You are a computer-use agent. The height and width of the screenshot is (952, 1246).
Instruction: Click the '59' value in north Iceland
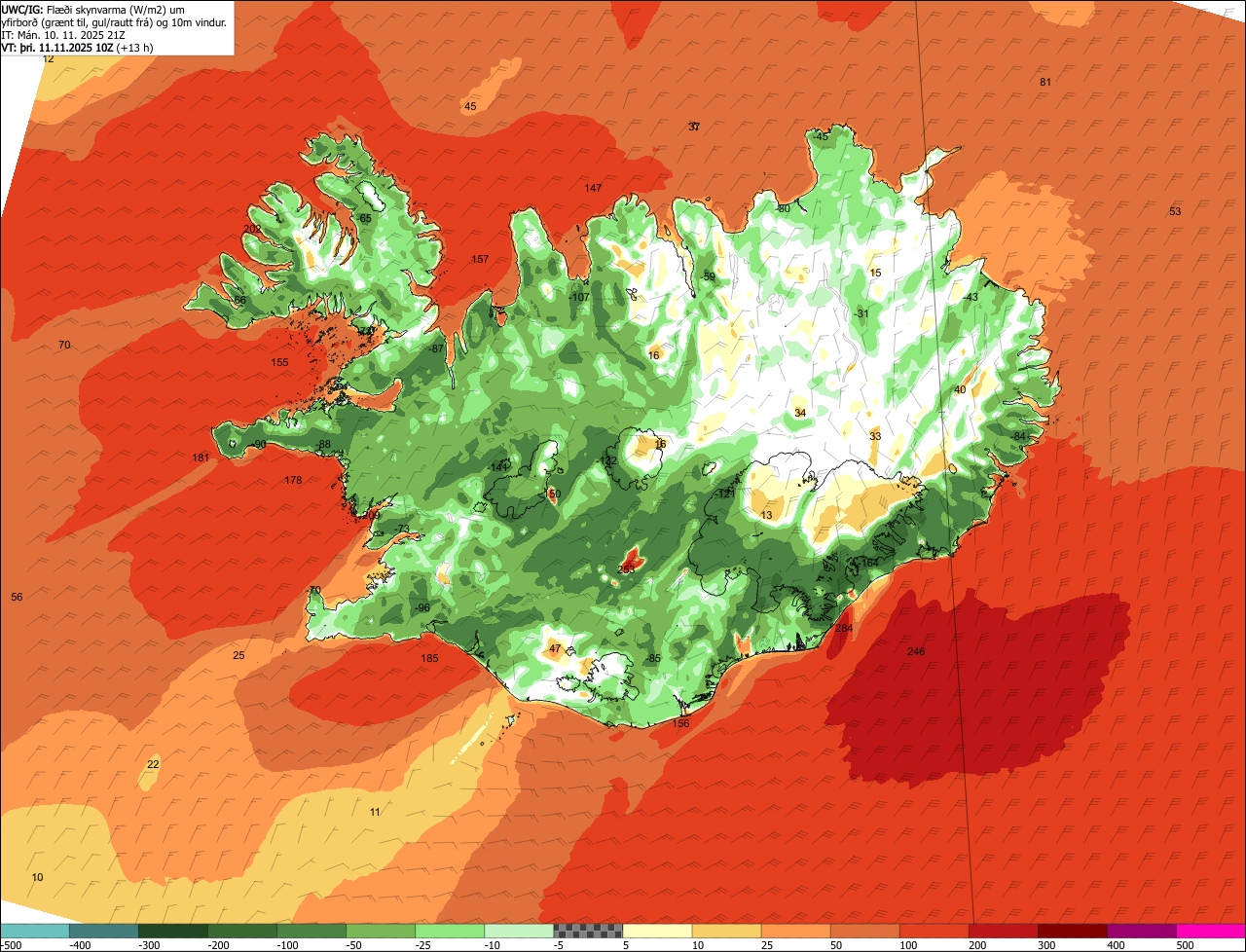tap(709, 276)
